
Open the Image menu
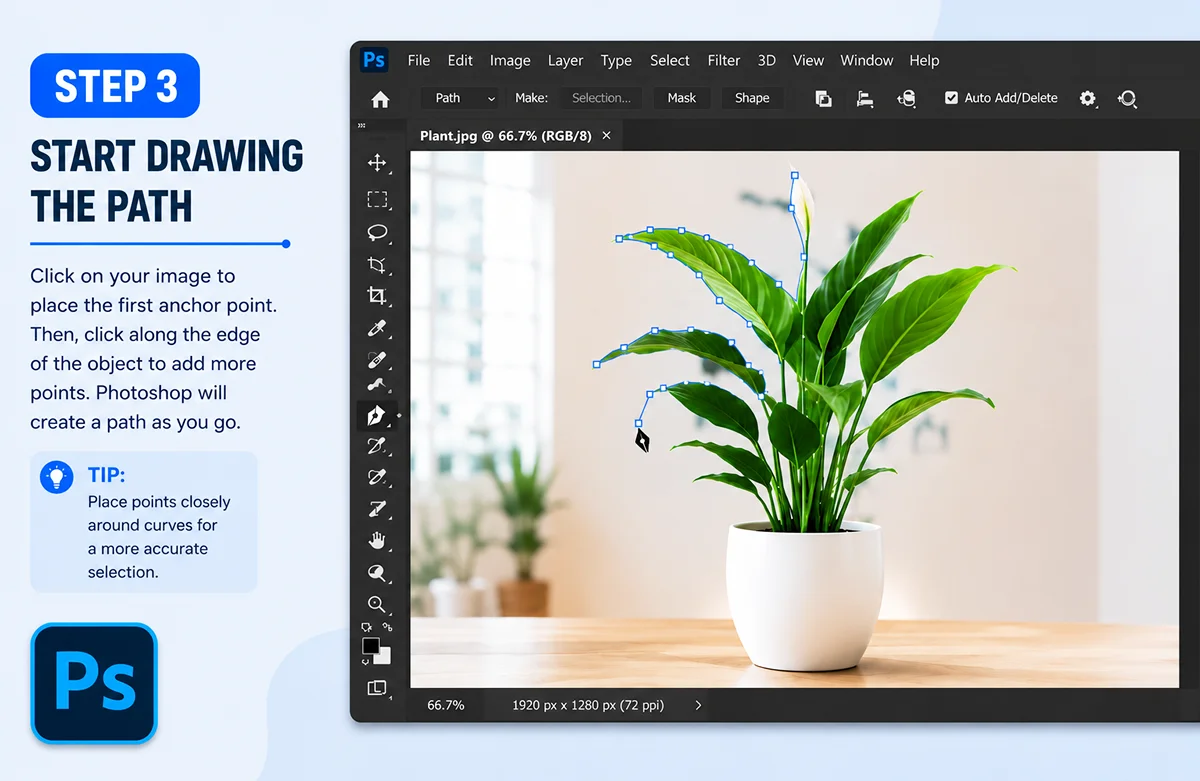[x=510, y=60]
